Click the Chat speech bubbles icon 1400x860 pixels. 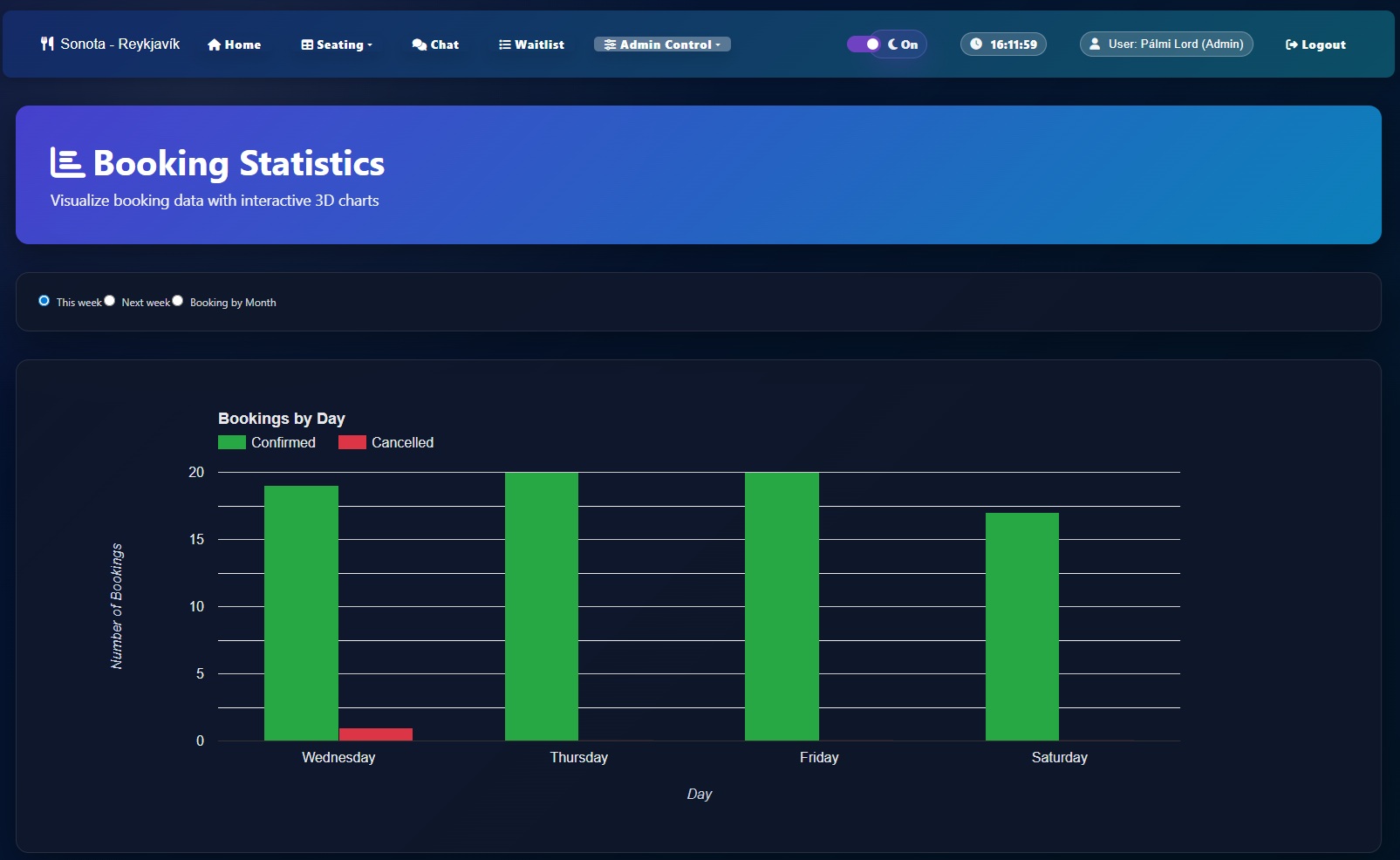[419, 44]
